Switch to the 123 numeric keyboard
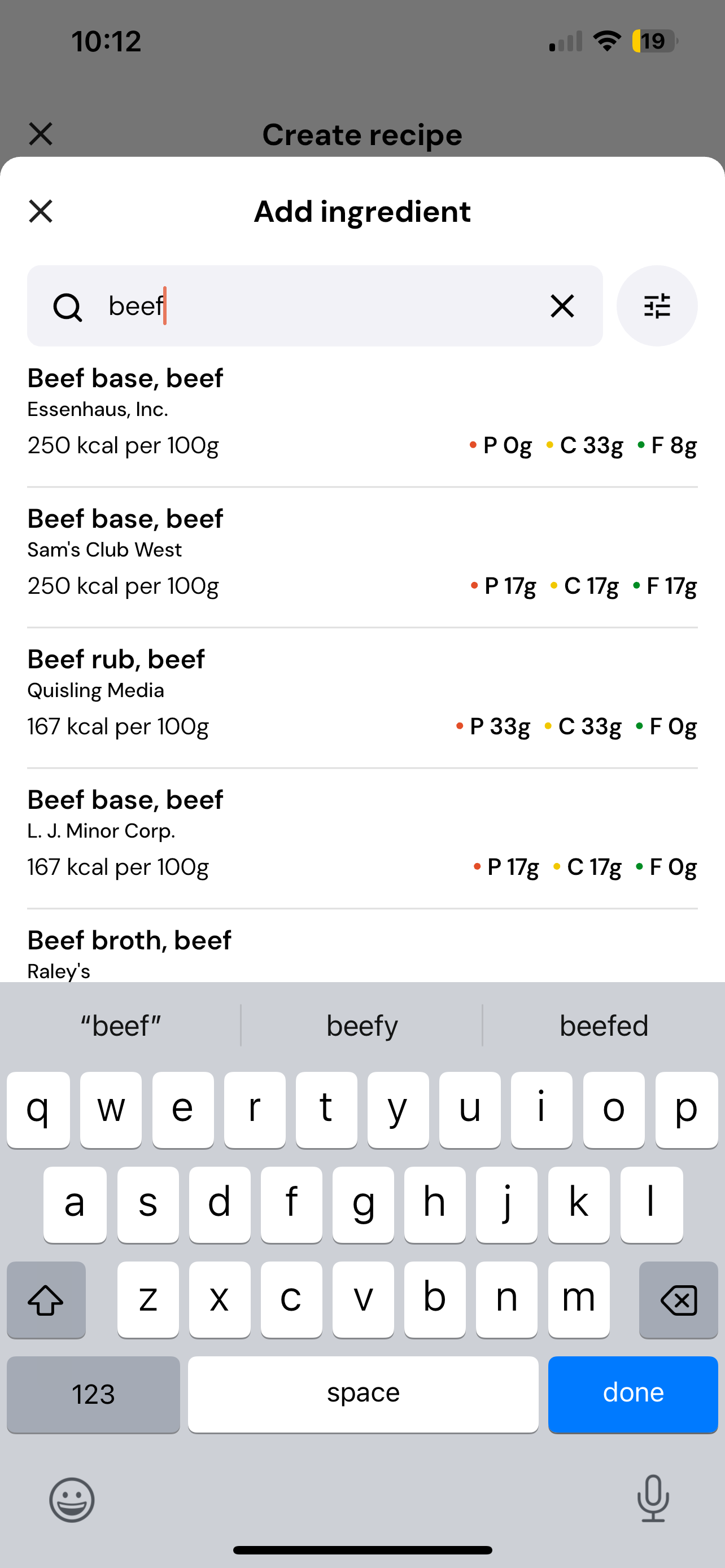This screenshot has height=1568, width=725. (x=93, y=1394)
